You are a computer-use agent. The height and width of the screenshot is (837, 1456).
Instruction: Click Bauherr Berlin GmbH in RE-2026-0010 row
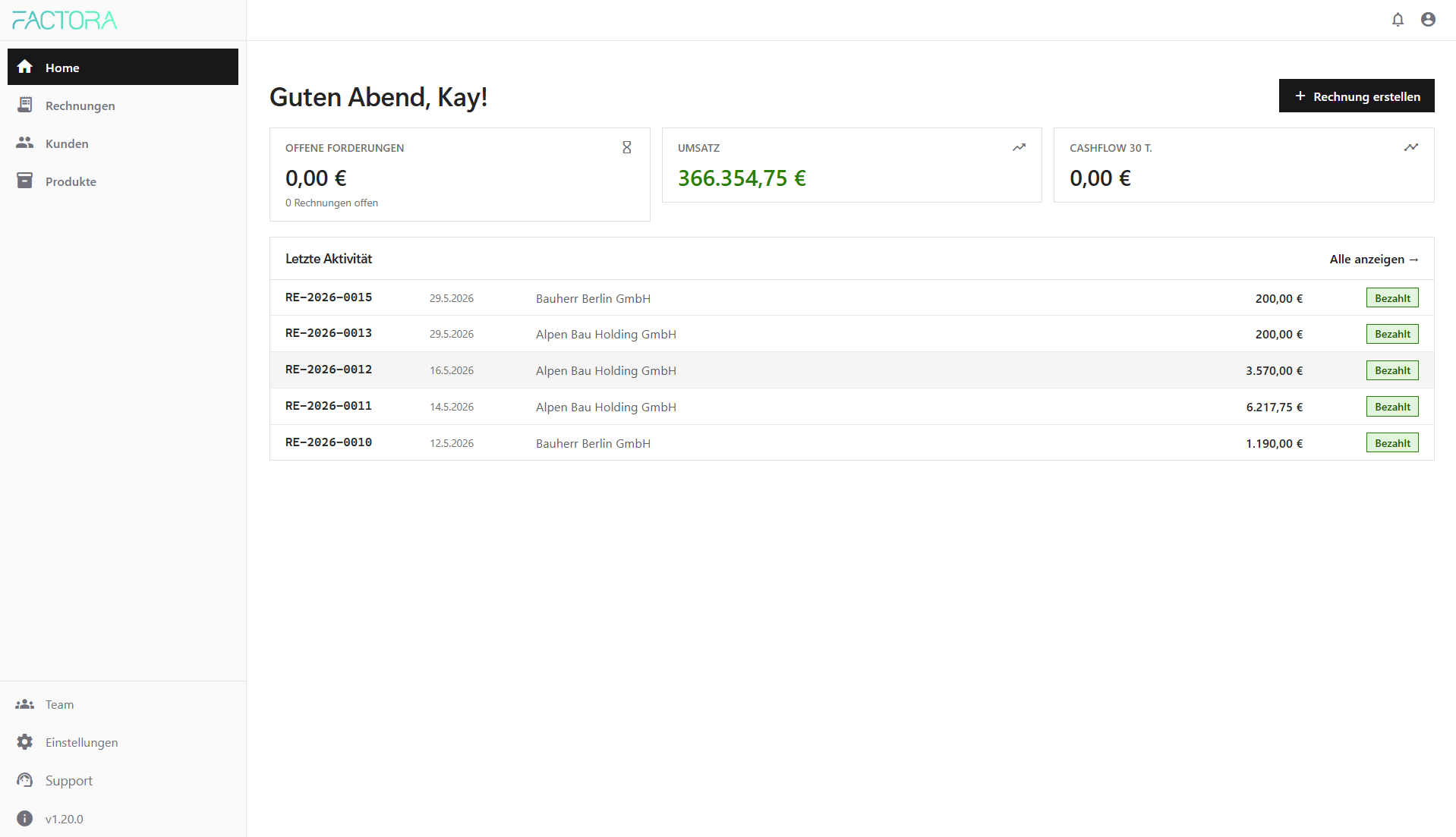pos(593,443)
